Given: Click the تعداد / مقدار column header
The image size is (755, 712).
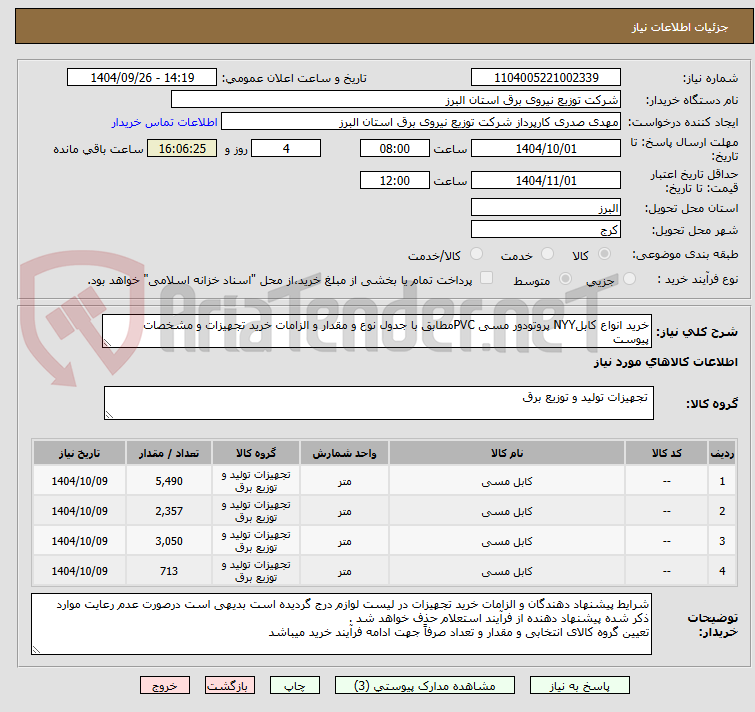Looking at the screenshot, I should pos(169,453).
